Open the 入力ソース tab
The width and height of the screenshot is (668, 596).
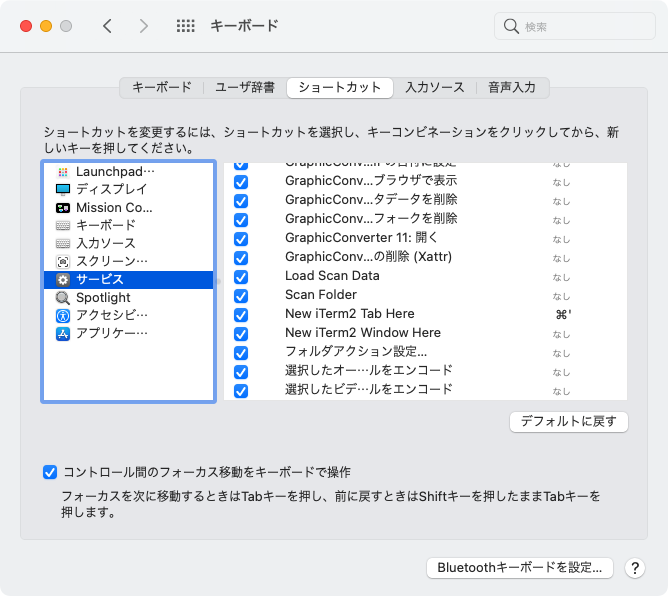tap(435, 87)
